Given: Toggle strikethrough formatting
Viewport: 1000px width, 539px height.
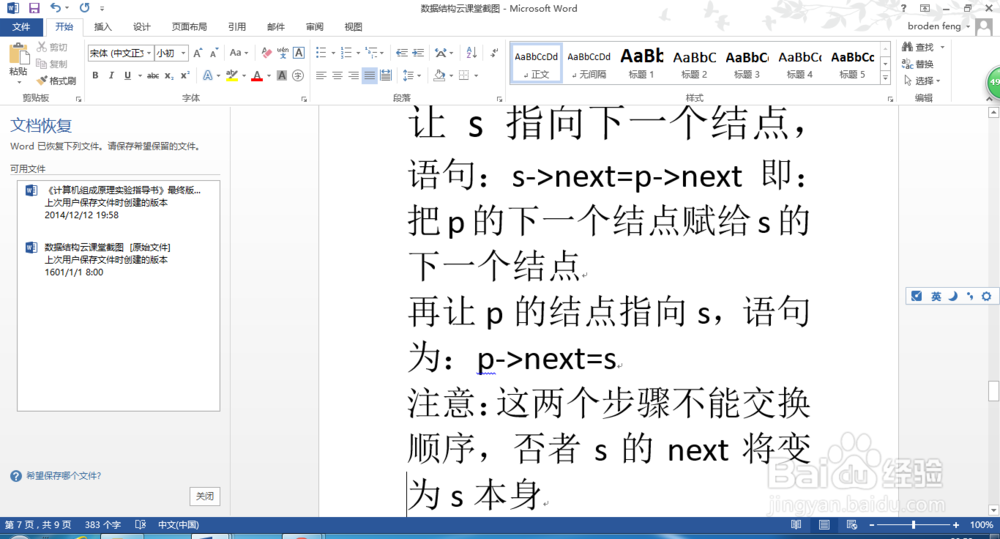Looking at the screenshot, I should 153,75.
